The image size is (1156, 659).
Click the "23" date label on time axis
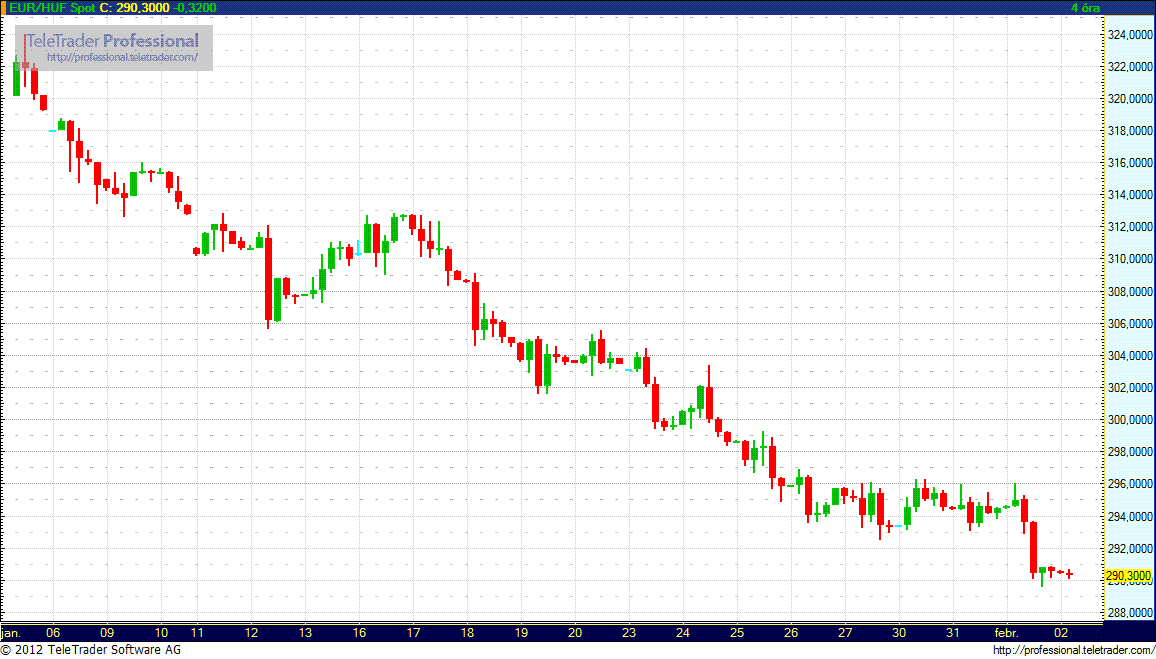click(x=629, y=632)
